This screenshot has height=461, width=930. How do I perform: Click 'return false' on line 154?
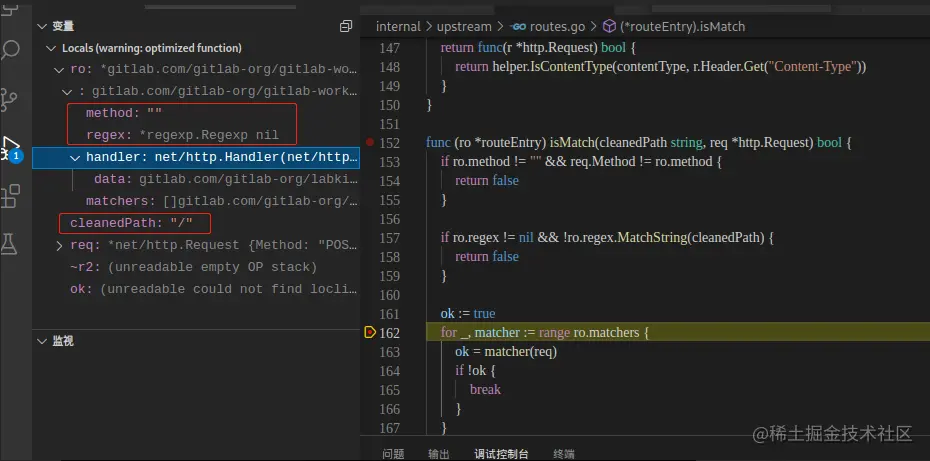tap(486, 180)
